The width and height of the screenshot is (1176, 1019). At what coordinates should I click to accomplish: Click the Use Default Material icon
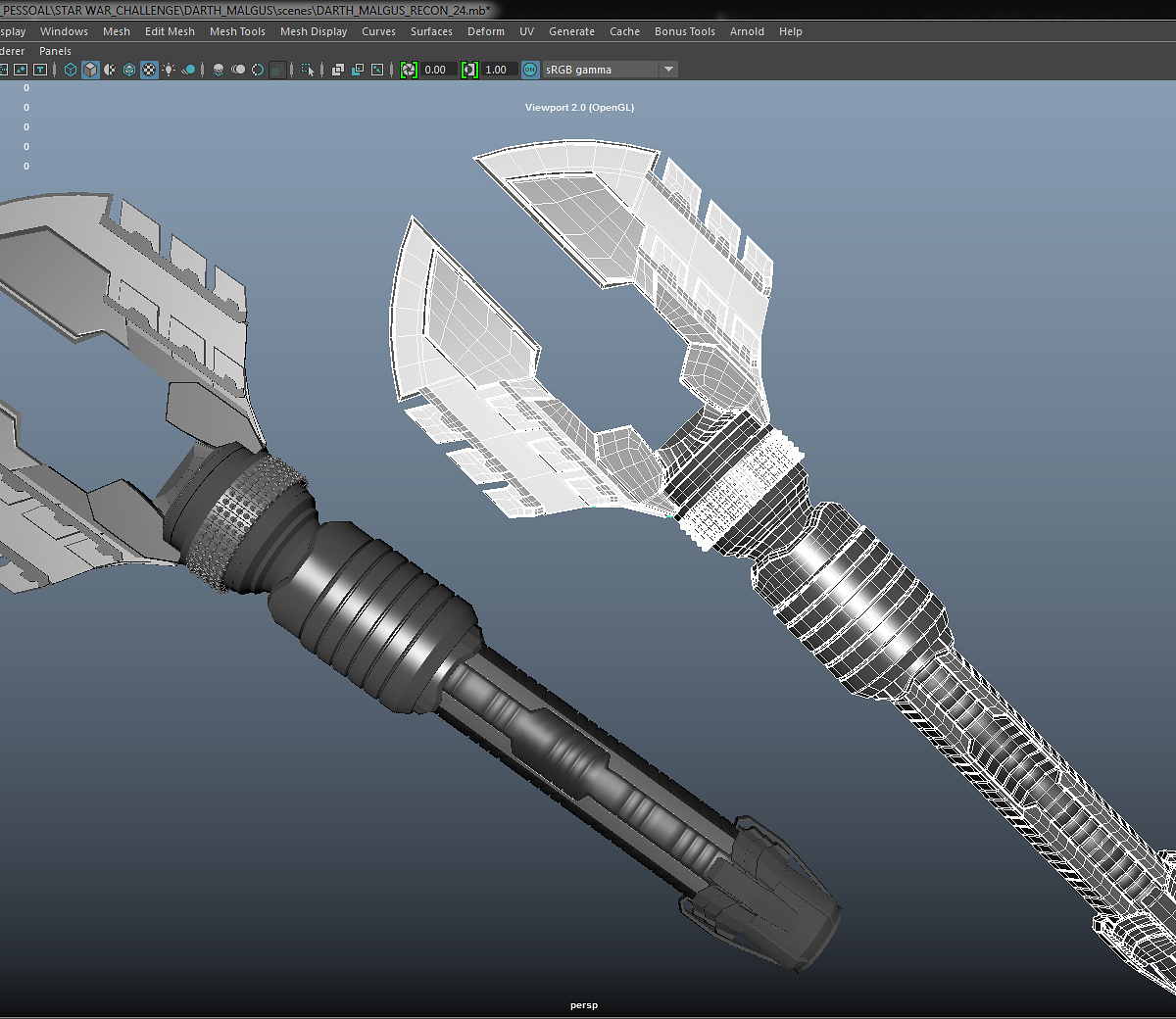(x=110, y=70)
